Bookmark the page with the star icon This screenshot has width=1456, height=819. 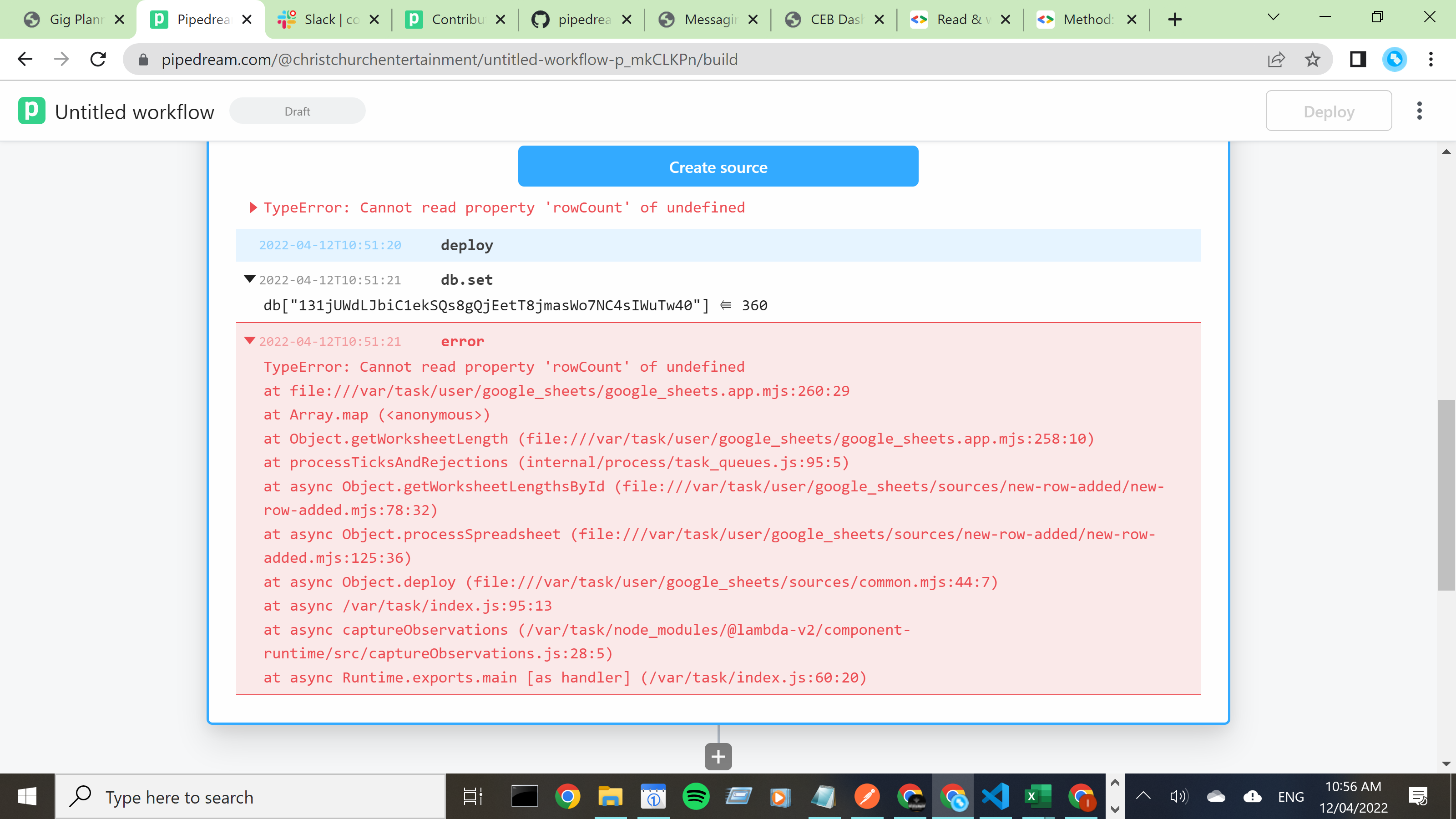[1312, 59]
